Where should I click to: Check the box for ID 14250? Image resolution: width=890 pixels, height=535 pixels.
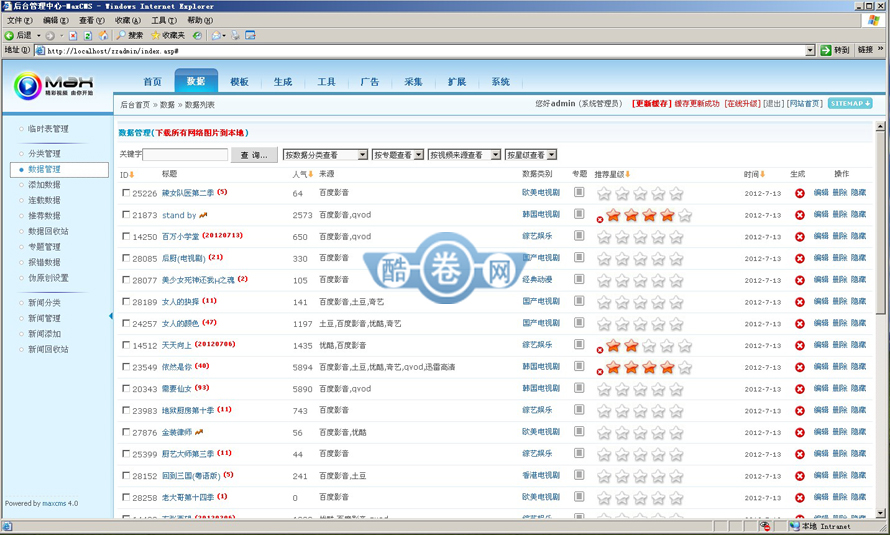tap(126, 237)
